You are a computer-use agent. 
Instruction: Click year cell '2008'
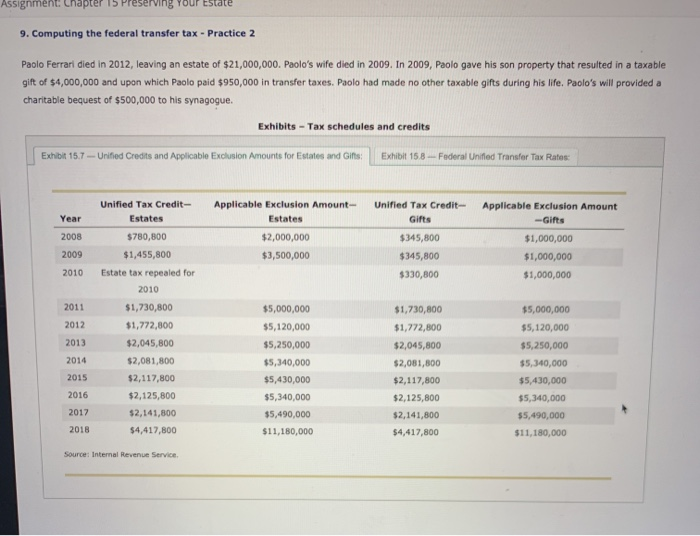tap(71, 237)
